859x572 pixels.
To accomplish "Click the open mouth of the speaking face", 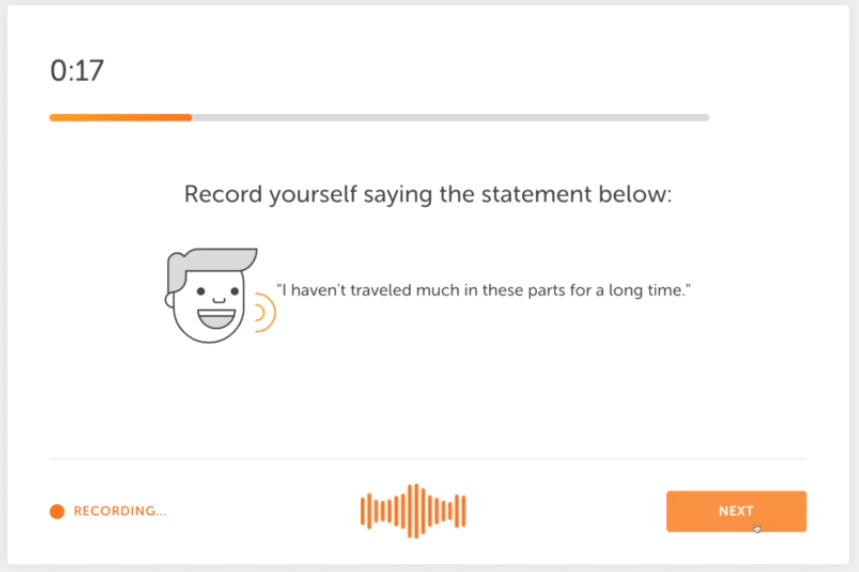I will (x=216, y=319).
